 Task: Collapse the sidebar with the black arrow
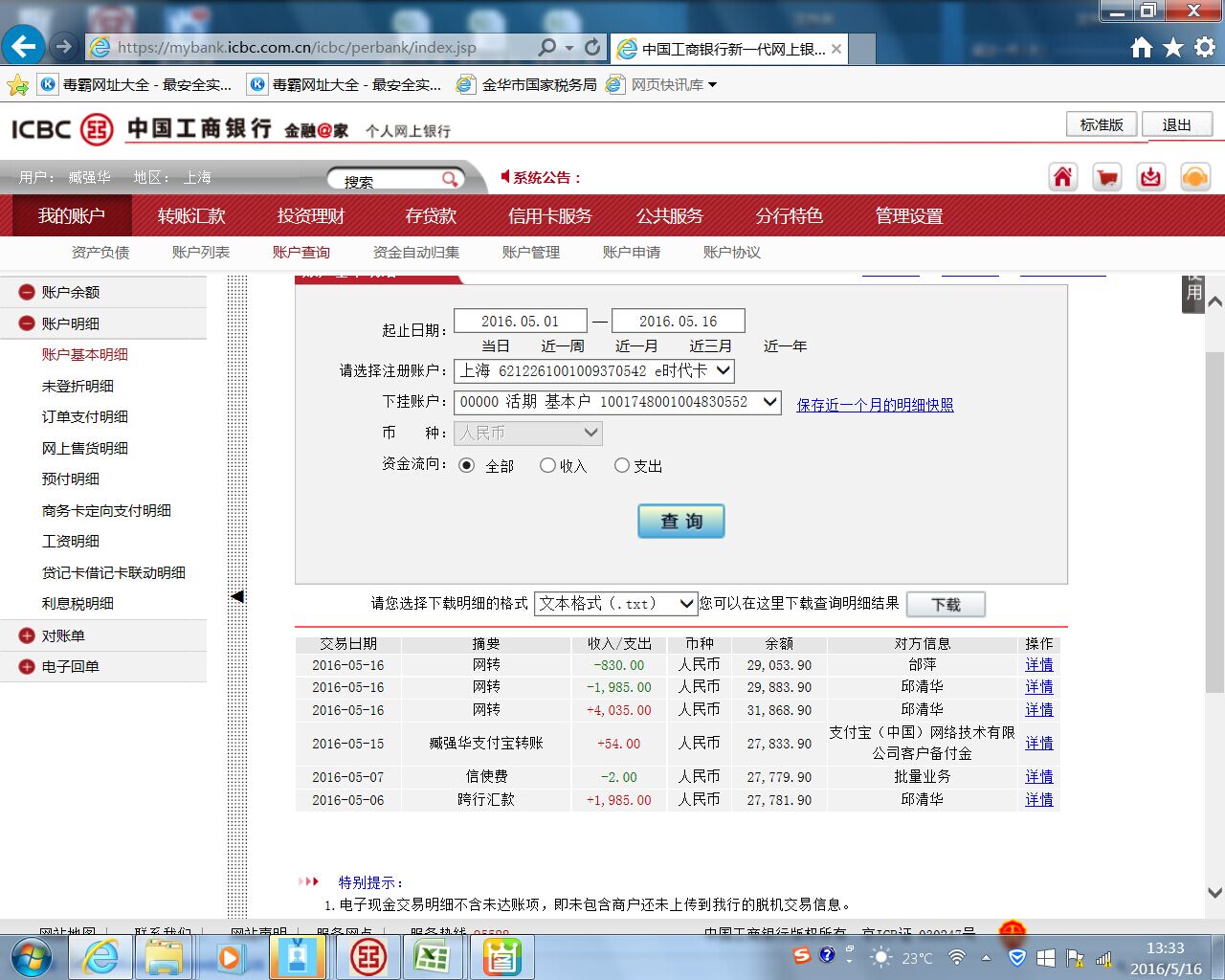237,596
